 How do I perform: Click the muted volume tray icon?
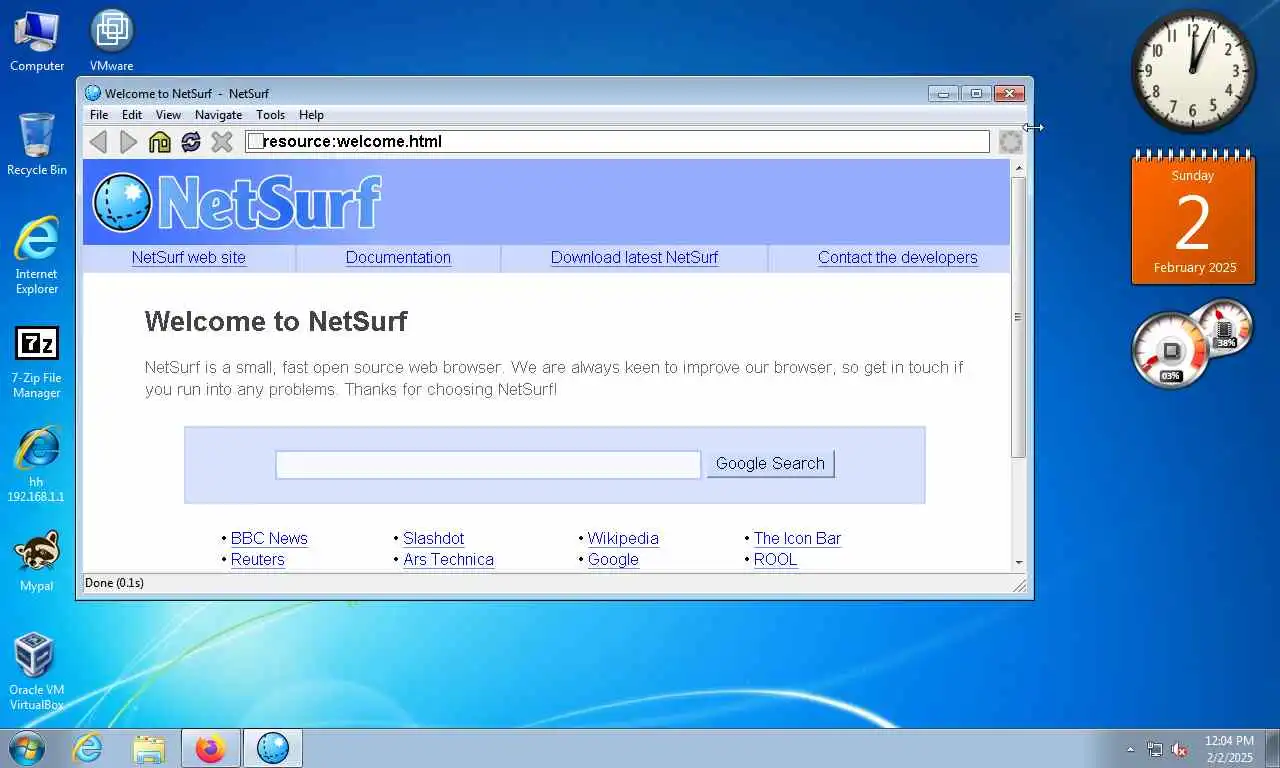pos(1179,749)
